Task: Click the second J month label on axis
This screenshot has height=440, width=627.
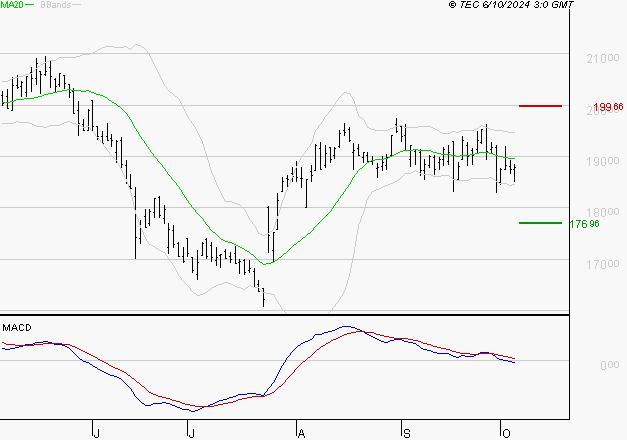Action: click(x=192, y=433)
